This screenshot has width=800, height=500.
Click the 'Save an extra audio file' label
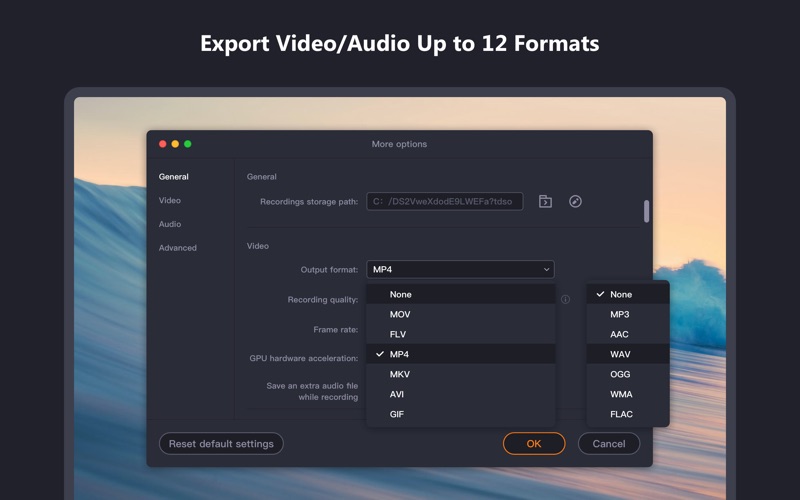coord(312,386)
